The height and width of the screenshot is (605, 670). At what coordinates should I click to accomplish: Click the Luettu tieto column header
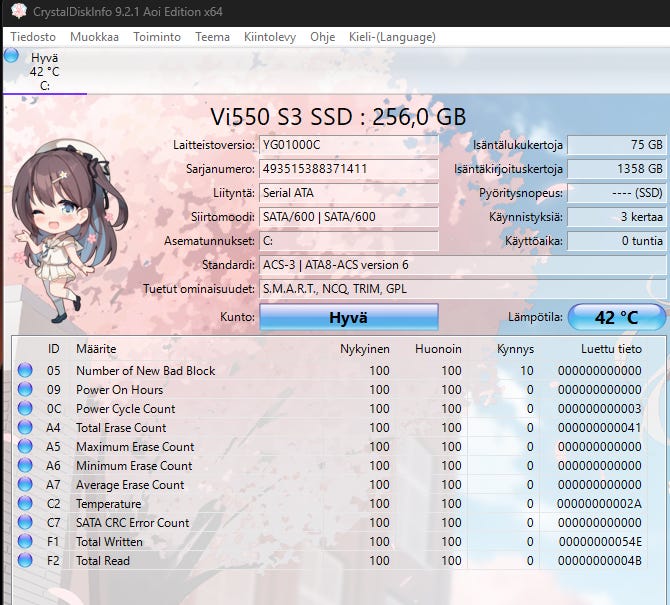tap(611, 349)
